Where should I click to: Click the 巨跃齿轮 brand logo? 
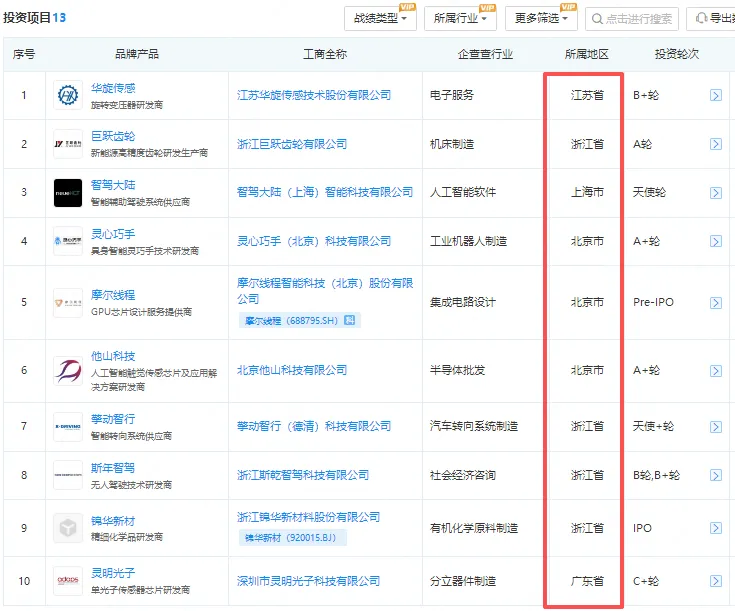click(x=68, y=144)
